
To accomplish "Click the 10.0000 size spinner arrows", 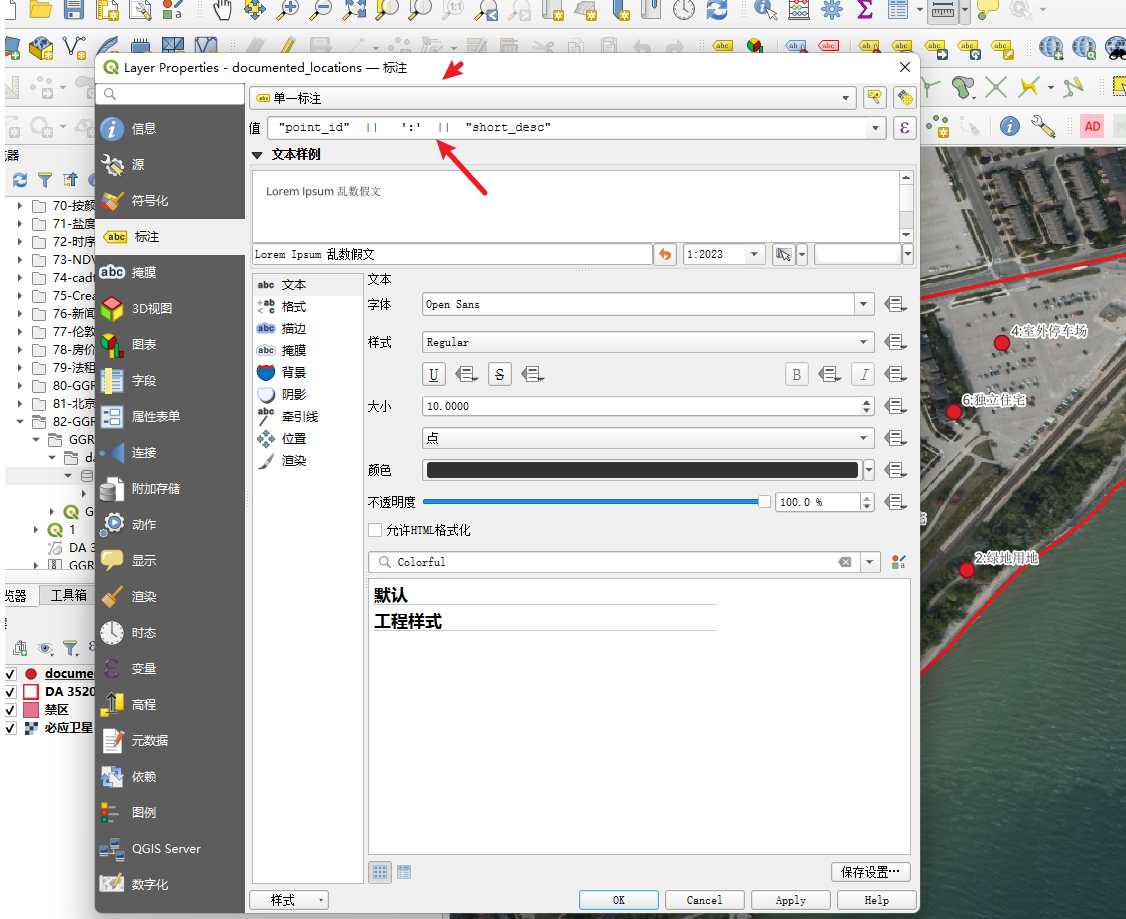I will pyautogui.click(x=867, y=406).
